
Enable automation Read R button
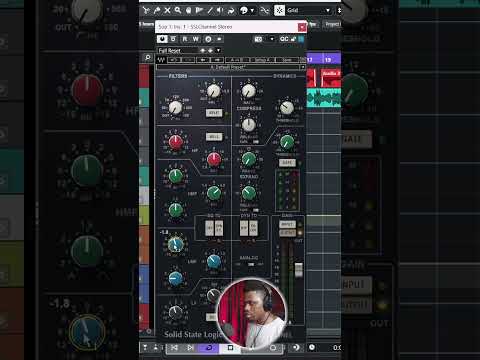click(185, 39)
